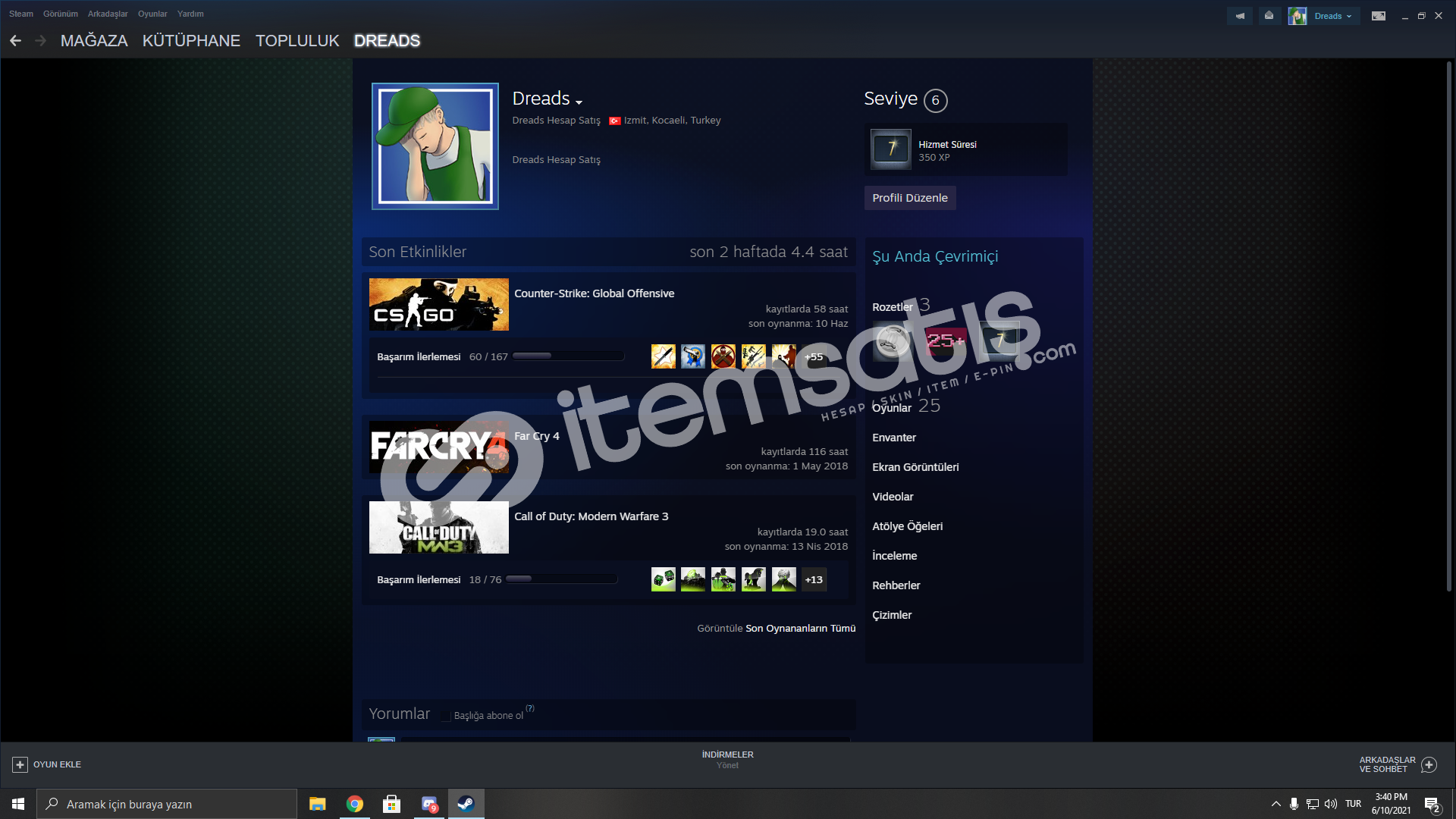Image resolution: width=1456 pixels, height=819 pixels.
Task: Open the Oyunlar menu
Action: (152, 14)
